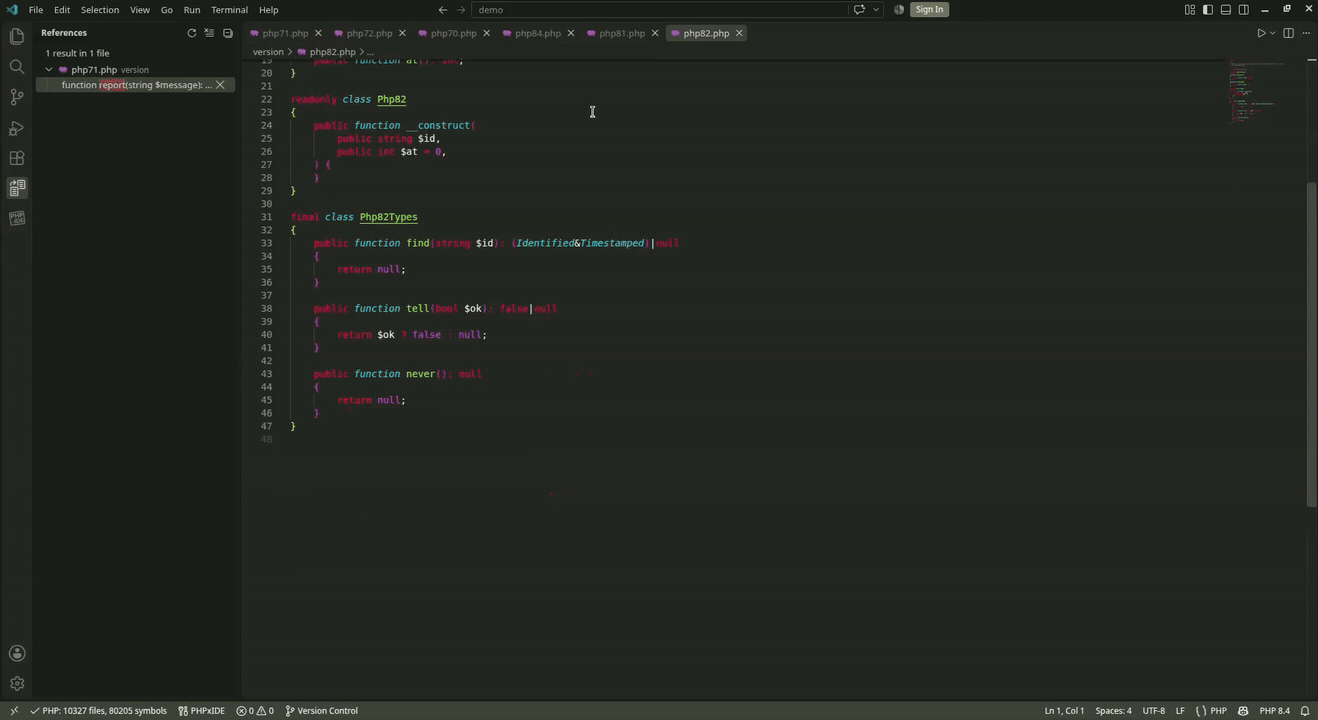Change the Spaces: 4 indentation setting
The height and width of the screenshot is (720, 1318).
1113,711
